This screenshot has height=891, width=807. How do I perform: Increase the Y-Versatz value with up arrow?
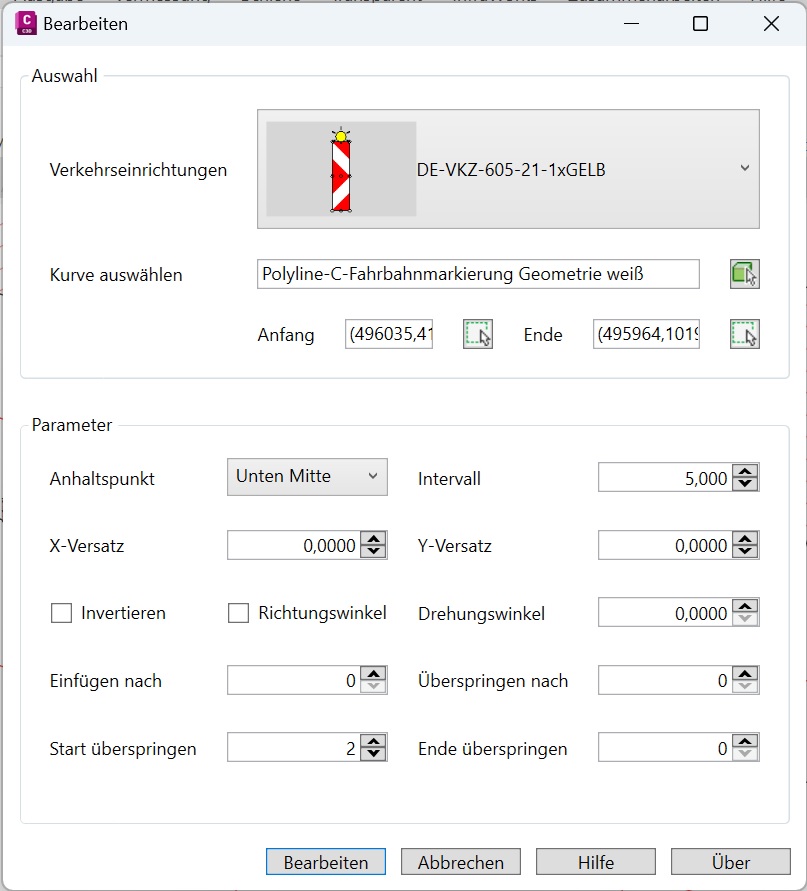(x=745, y=540)
